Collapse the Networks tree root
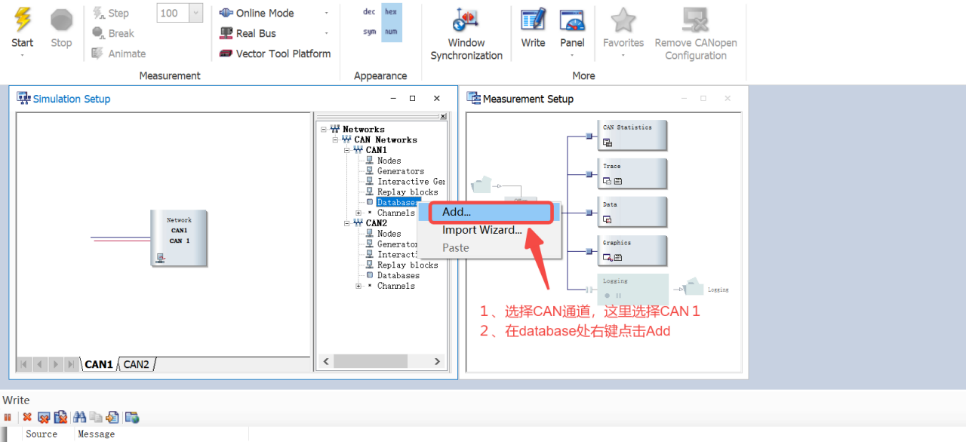This screenshot has width=966, height=442. 324,129
